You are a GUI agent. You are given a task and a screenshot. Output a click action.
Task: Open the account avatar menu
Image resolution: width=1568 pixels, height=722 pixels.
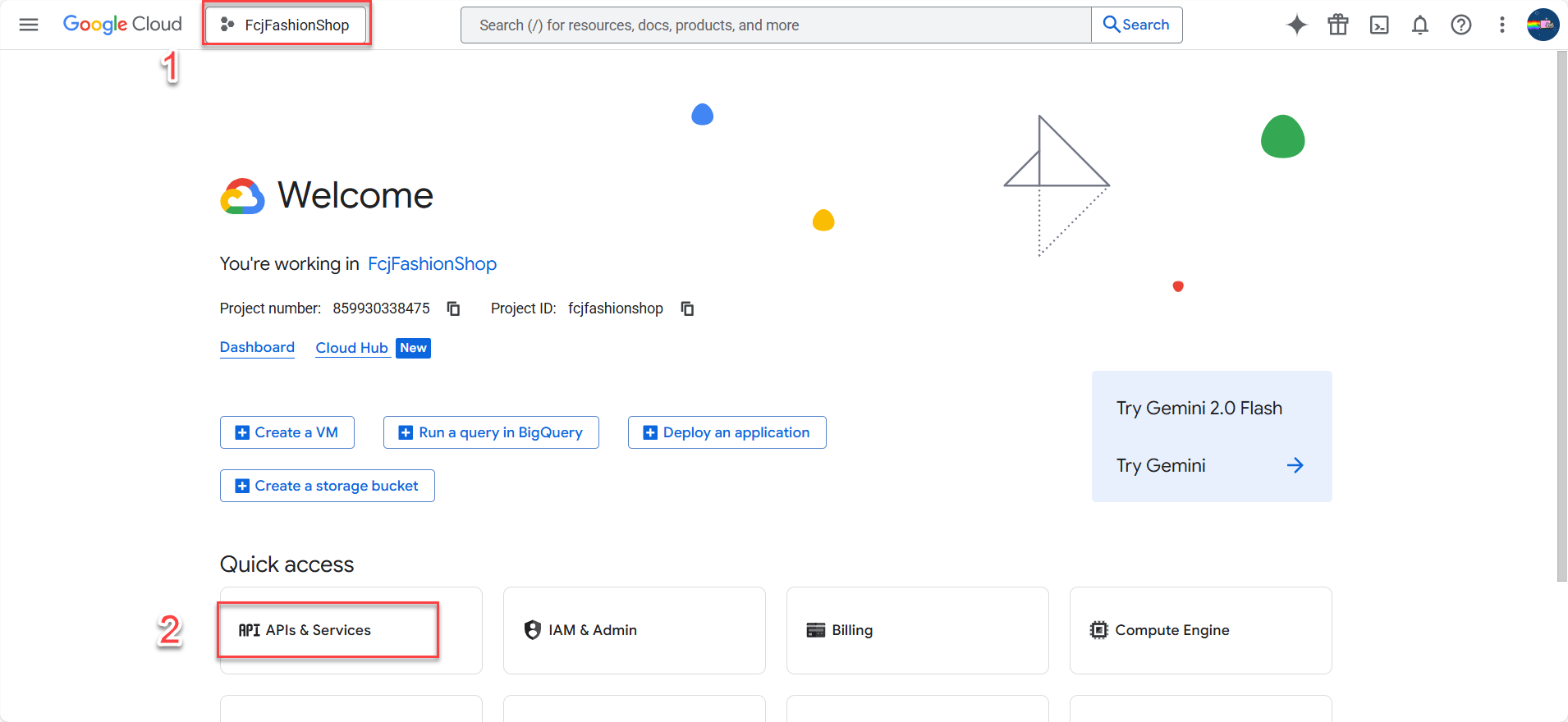tap(1543, 25)
